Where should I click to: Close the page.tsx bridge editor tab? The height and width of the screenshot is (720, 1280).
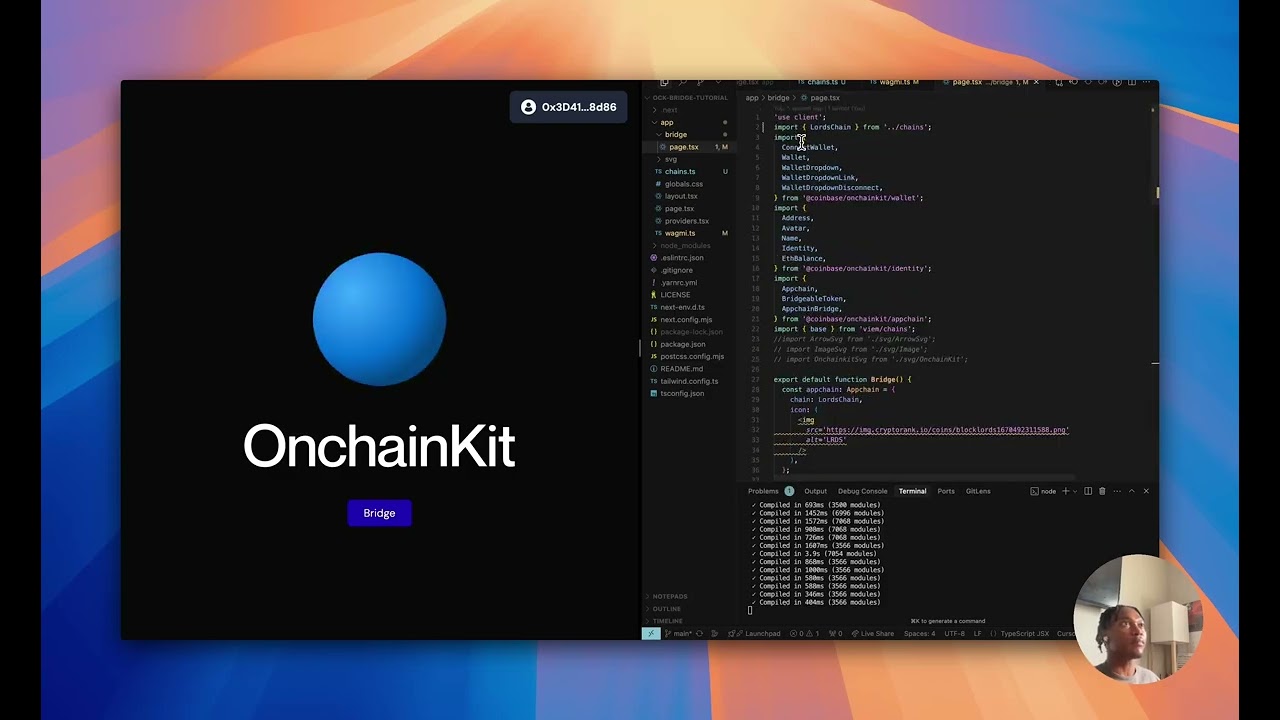click(x=1036, y=82)
